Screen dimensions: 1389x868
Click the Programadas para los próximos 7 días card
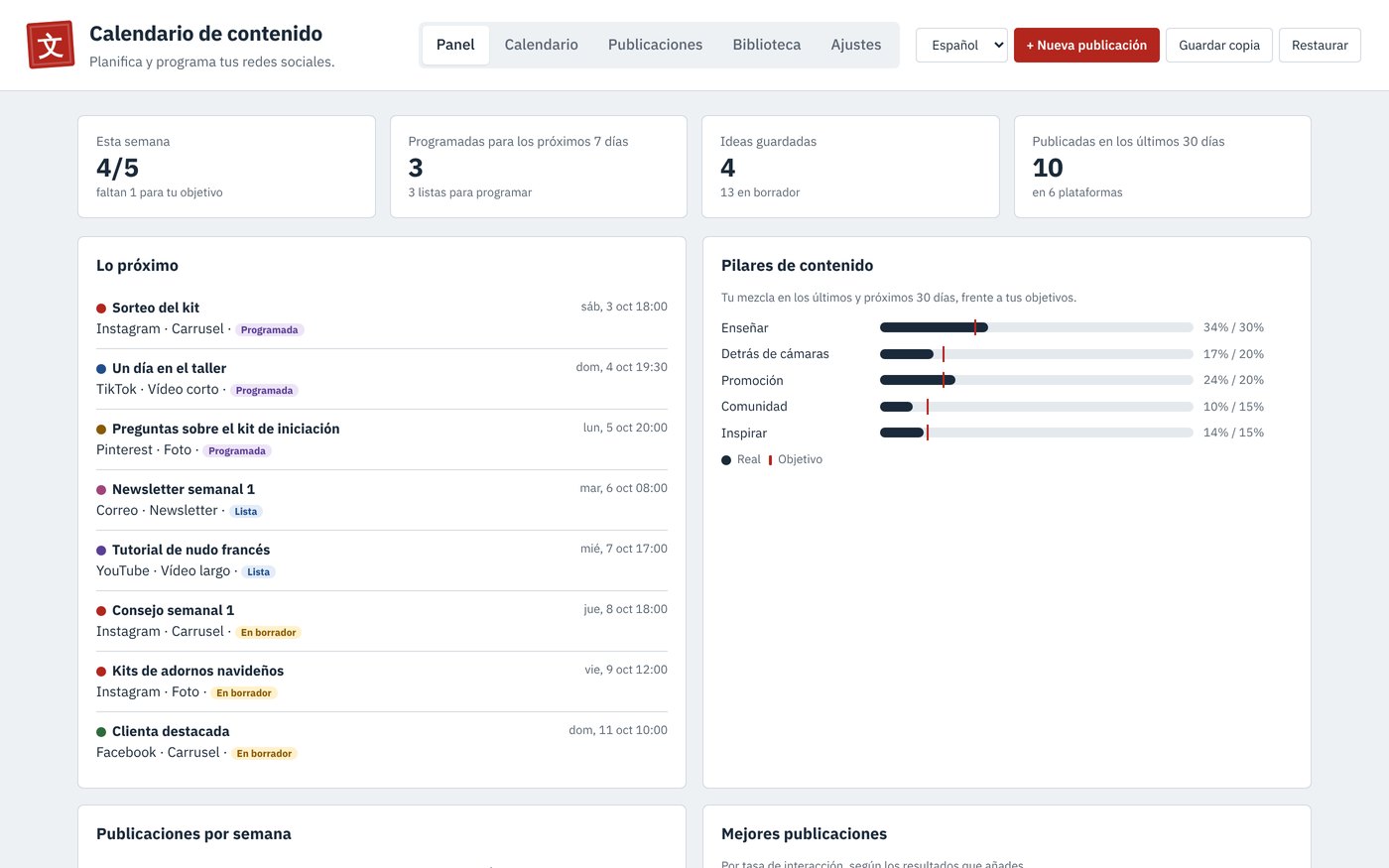[539, 167]
